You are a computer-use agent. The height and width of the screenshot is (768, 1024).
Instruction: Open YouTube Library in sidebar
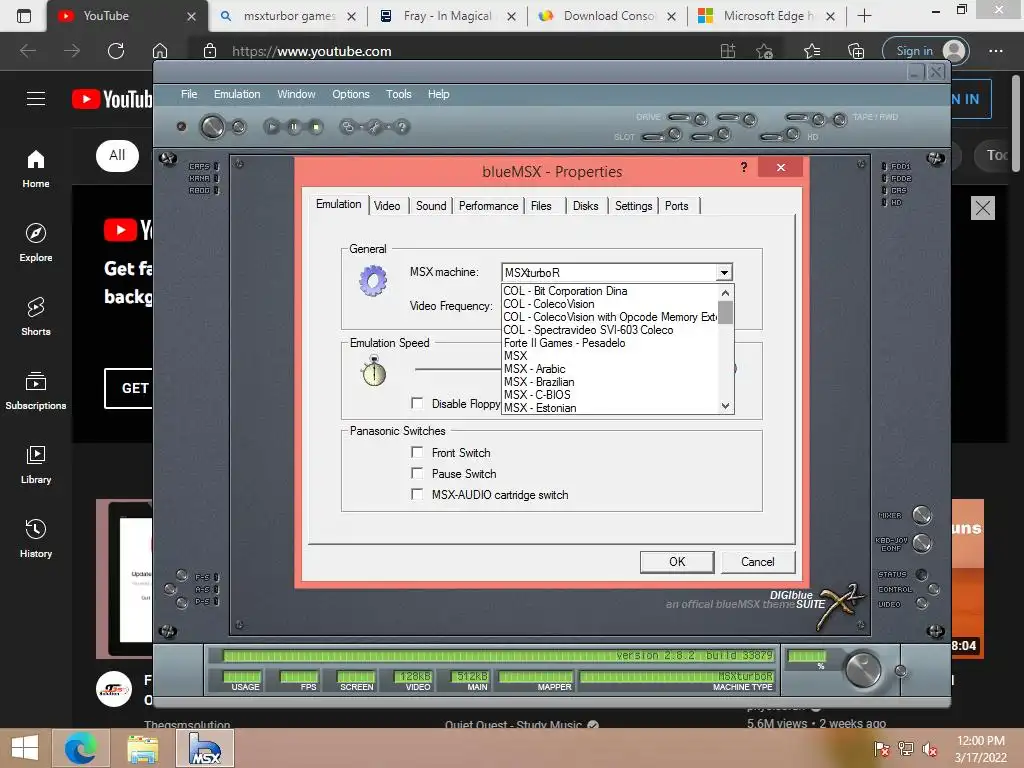pos(36,464)
